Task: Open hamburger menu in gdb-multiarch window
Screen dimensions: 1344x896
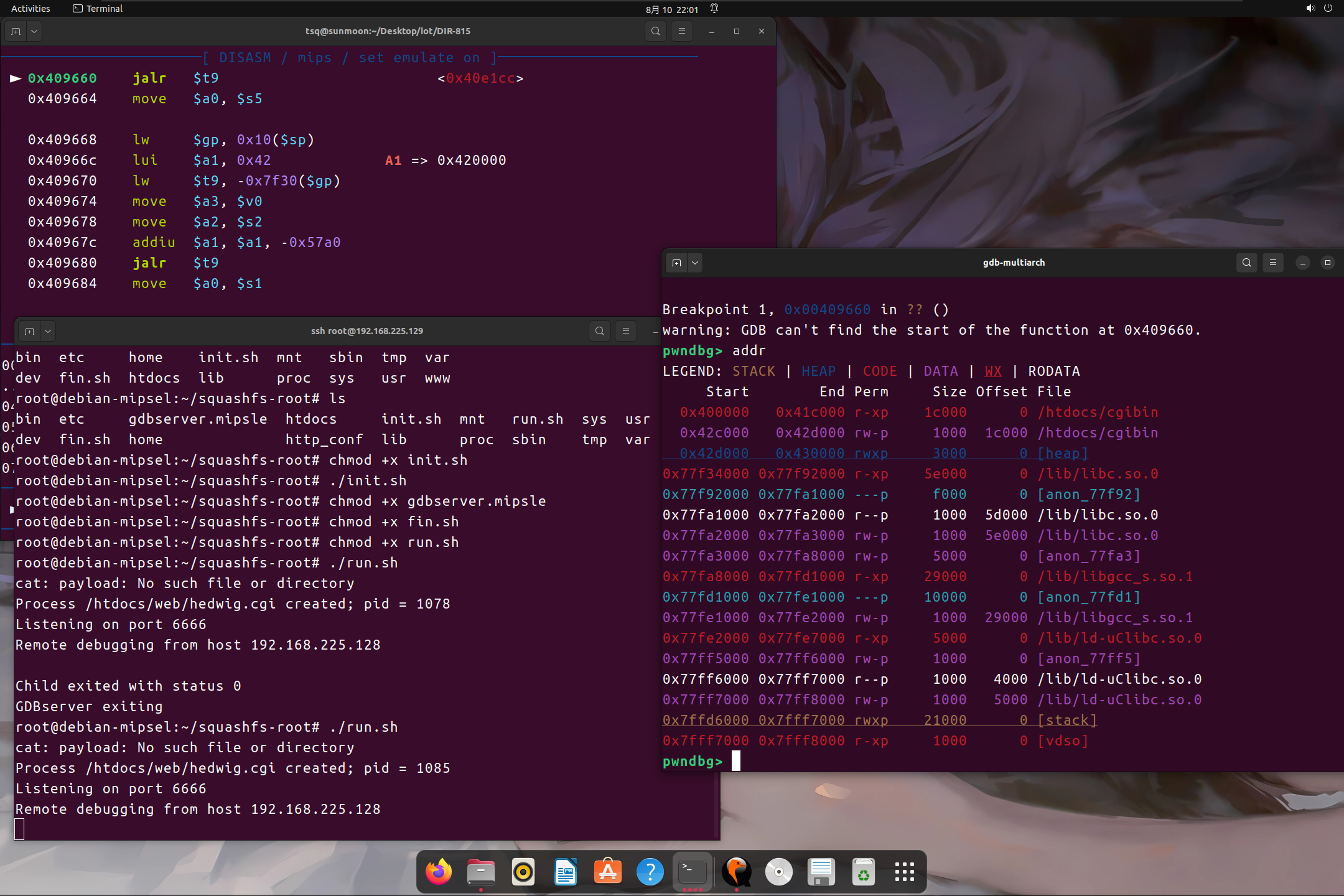Action: coord(1273,263)
